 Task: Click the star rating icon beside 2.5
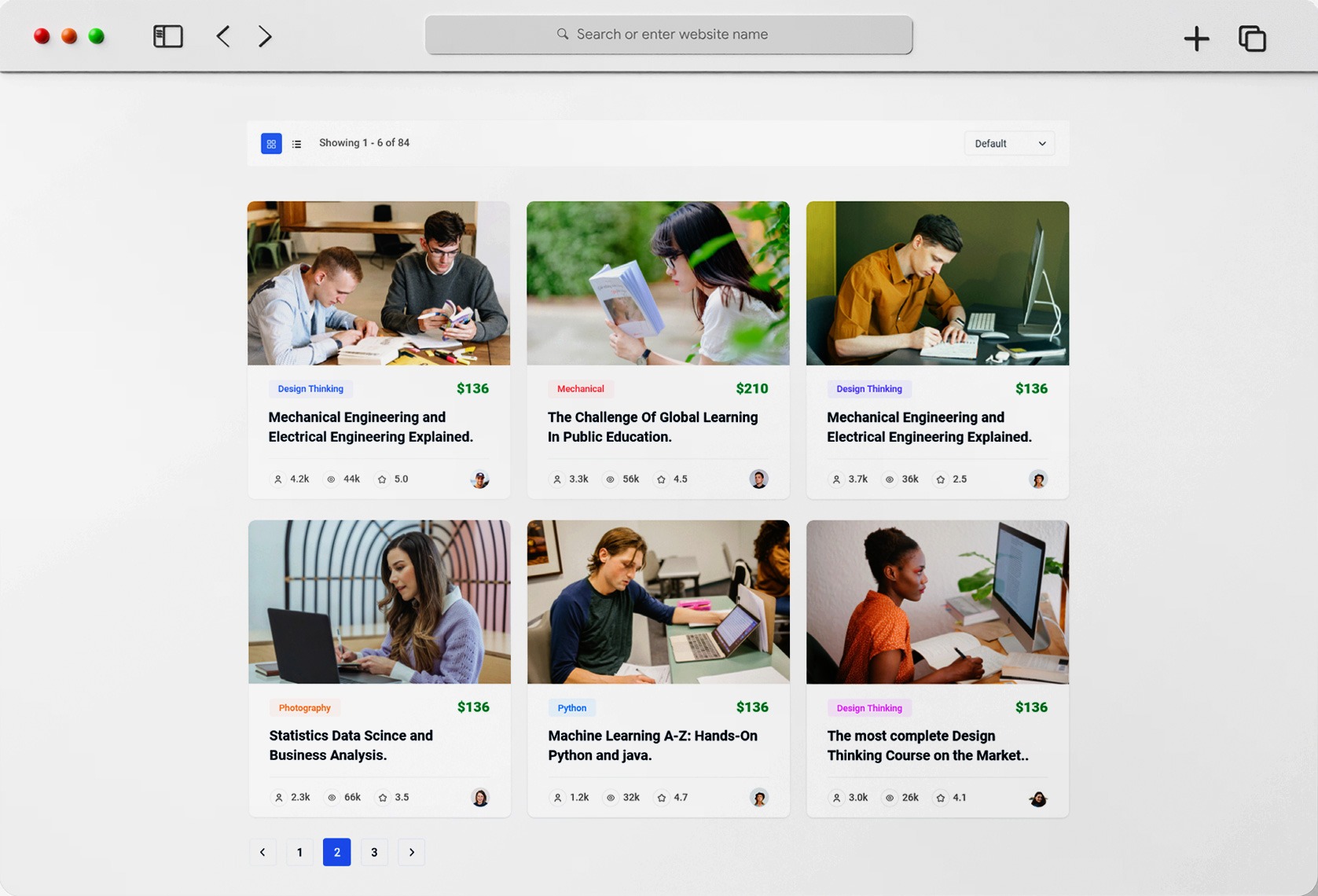coord(941,479)
